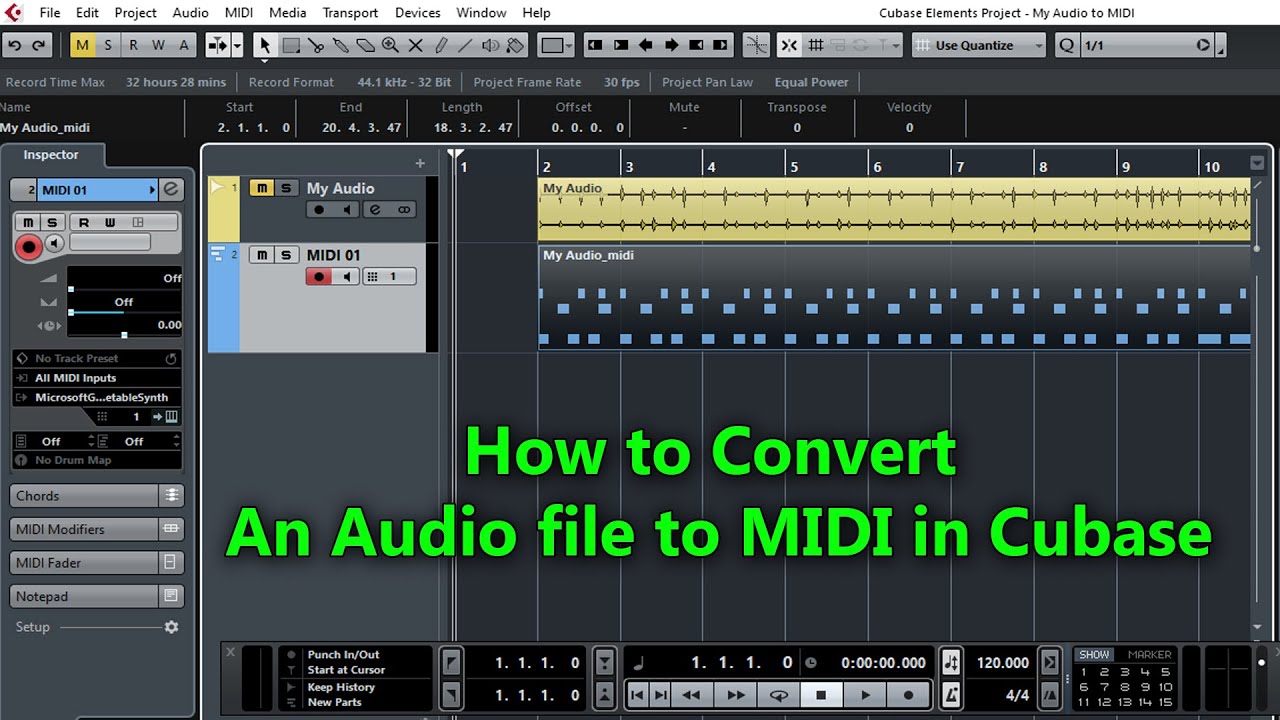
Task: Open the MIDI menu
Action: click(x=239, y=13)
